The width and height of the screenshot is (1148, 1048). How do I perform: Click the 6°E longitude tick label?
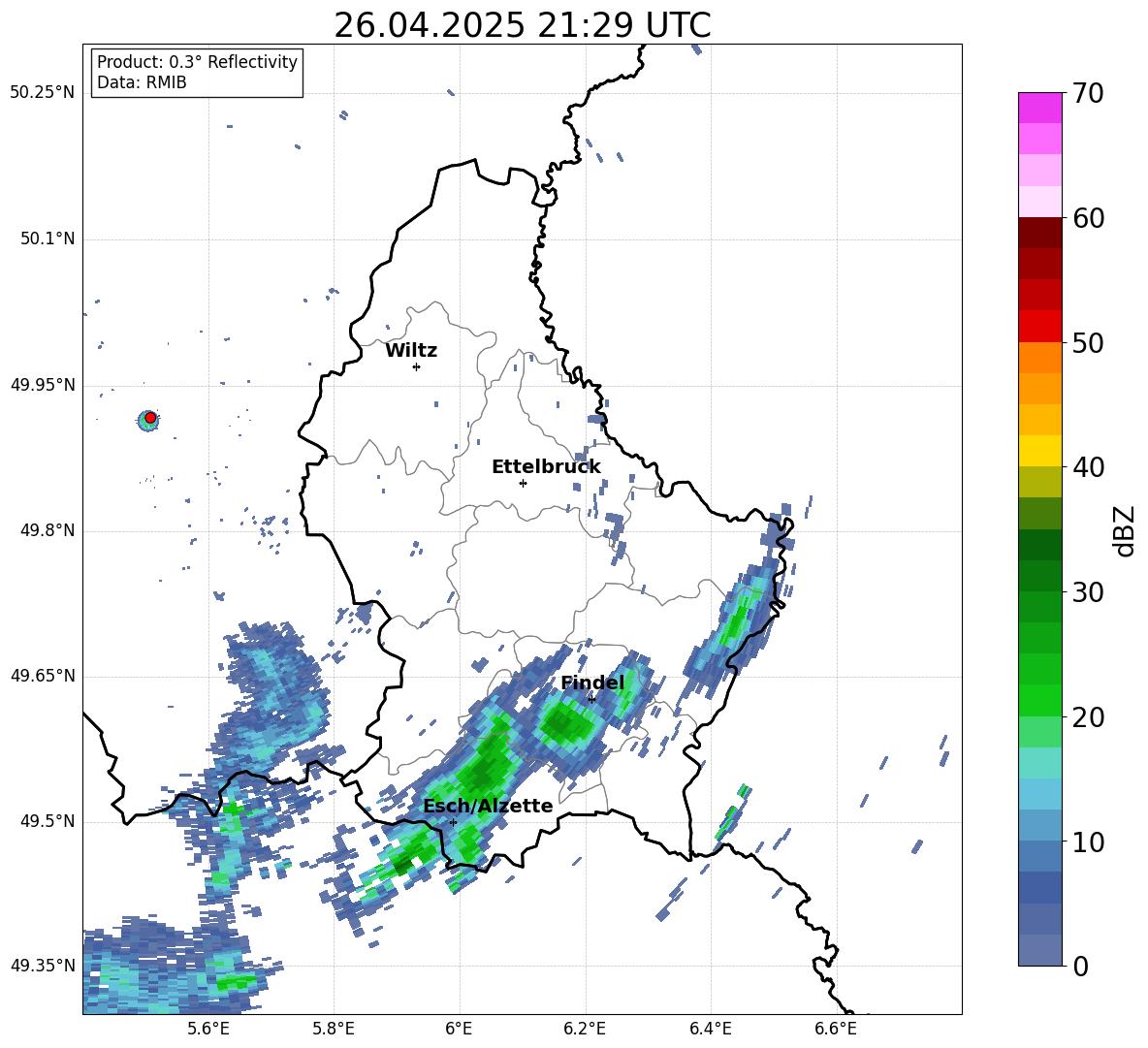pyautogui.click(x=459, y=1029)
